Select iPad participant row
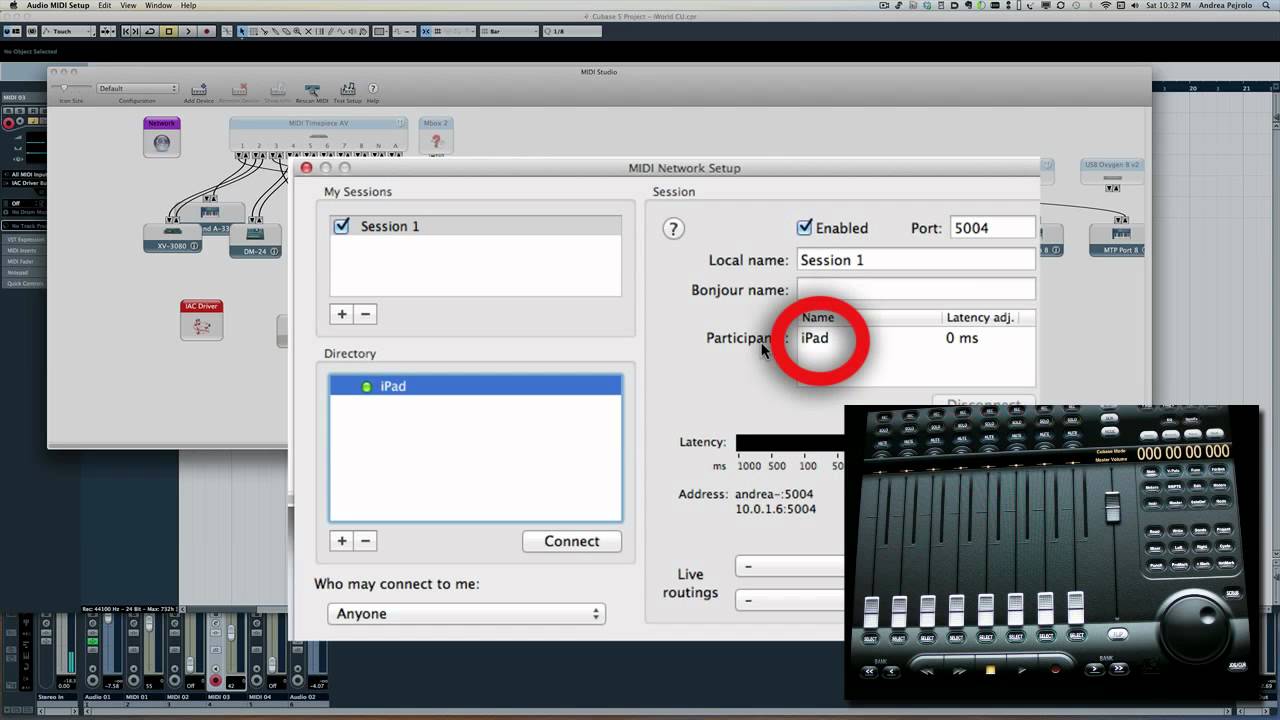This screenshot has height=720, width=1280. [916, 338]
